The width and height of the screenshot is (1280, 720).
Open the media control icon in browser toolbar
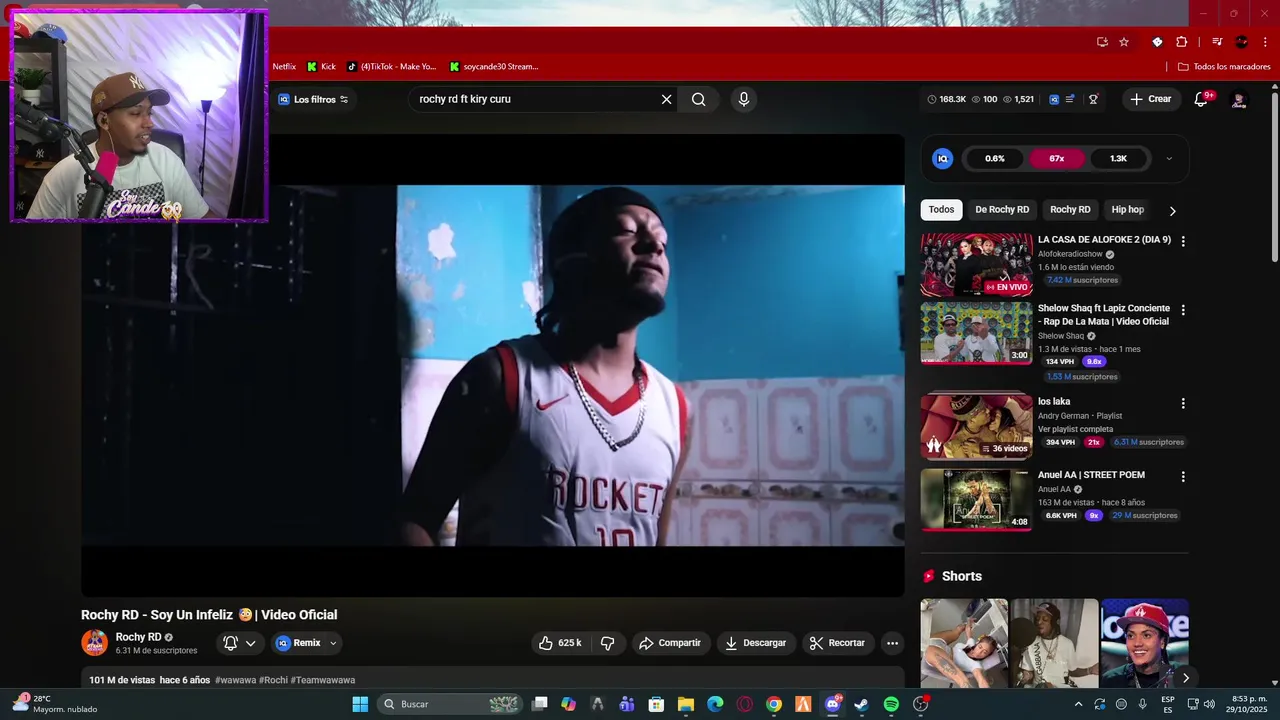1217,42
